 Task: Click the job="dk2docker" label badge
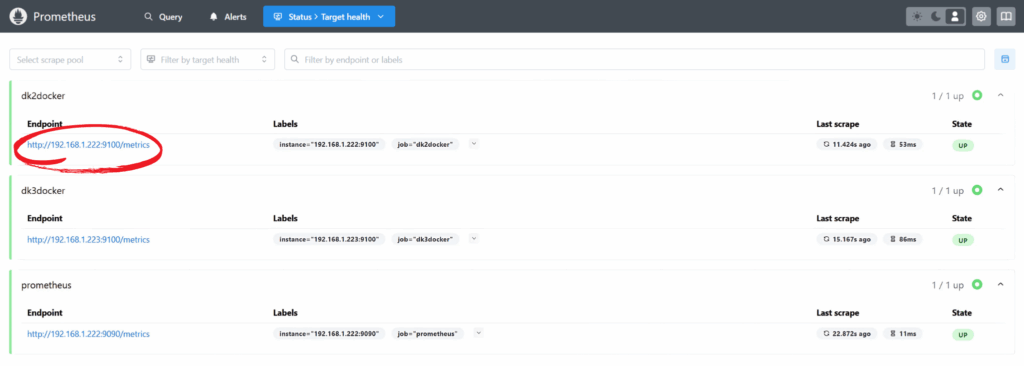click(x=426, y=144)
